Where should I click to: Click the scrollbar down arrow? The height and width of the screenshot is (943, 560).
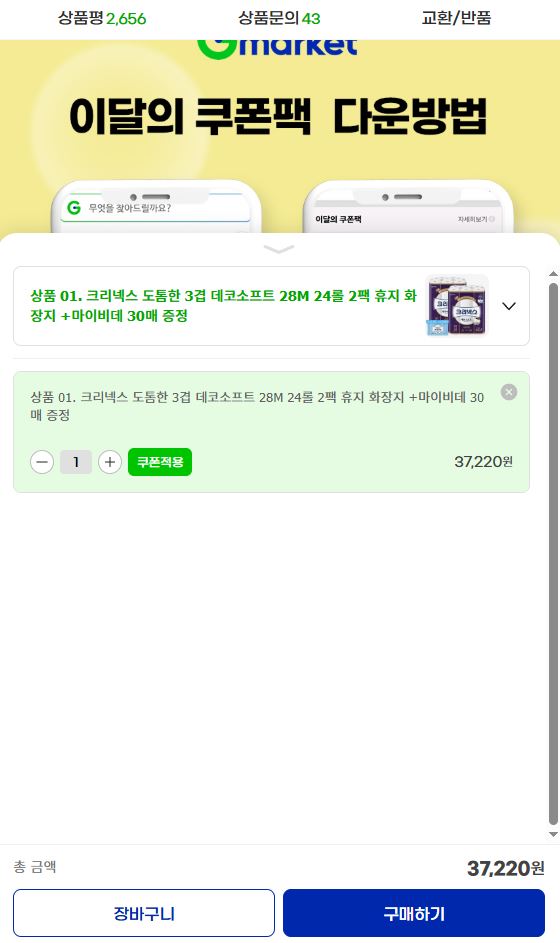point(553,834)
